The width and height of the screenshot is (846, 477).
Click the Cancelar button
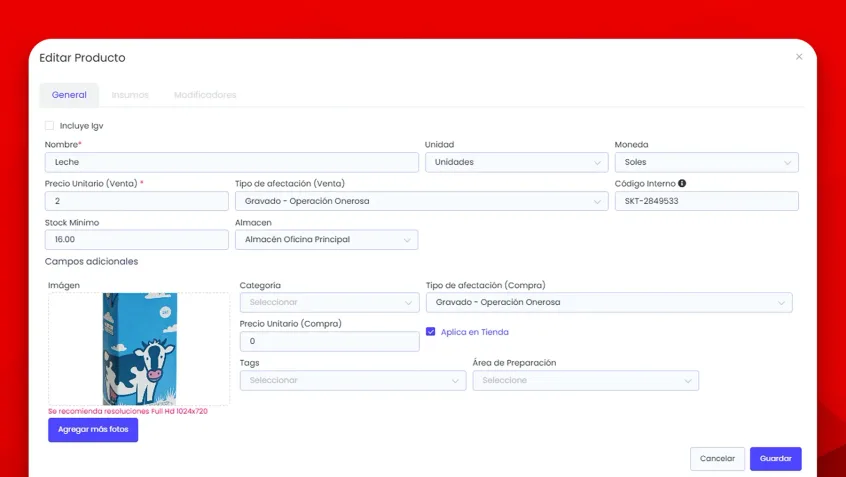(x=717, y=459)
